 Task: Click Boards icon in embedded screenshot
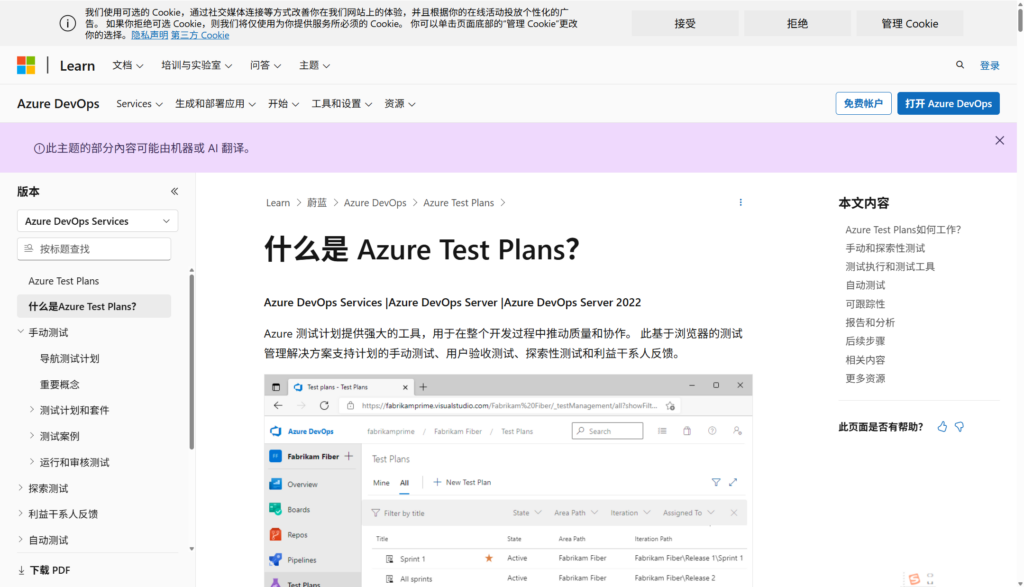click(x=276, y=509)
